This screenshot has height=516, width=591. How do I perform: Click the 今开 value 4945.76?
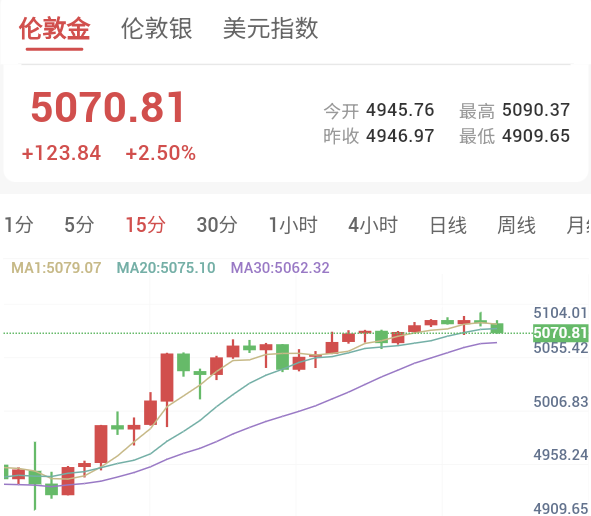[x=400, y=110]
